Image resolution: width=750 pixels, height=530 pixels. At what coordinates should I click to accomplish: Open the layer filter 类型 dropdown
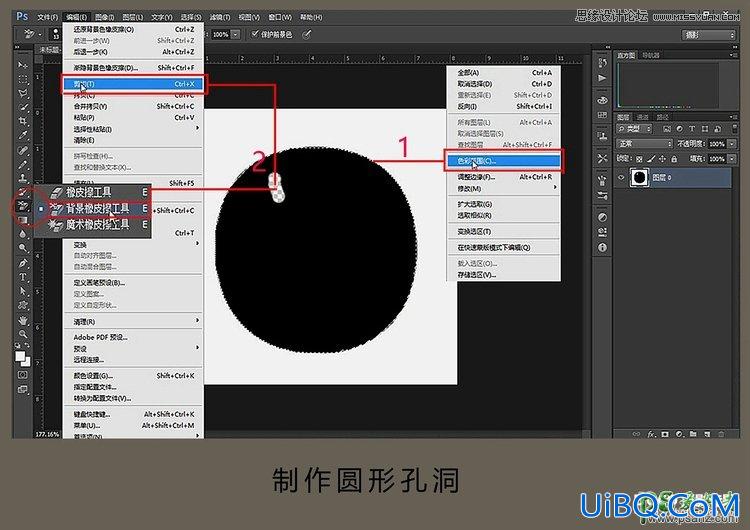[x=634, y=129]
